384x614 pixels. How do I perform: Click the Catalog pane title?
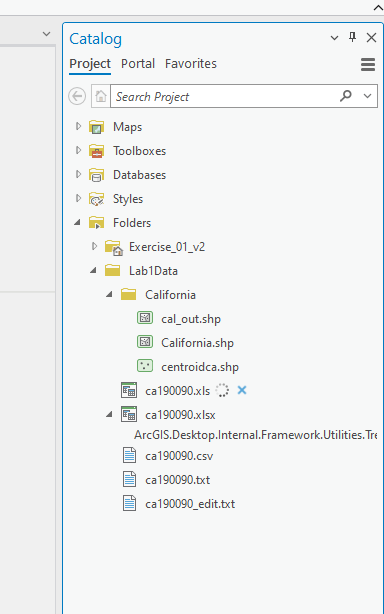96,39
